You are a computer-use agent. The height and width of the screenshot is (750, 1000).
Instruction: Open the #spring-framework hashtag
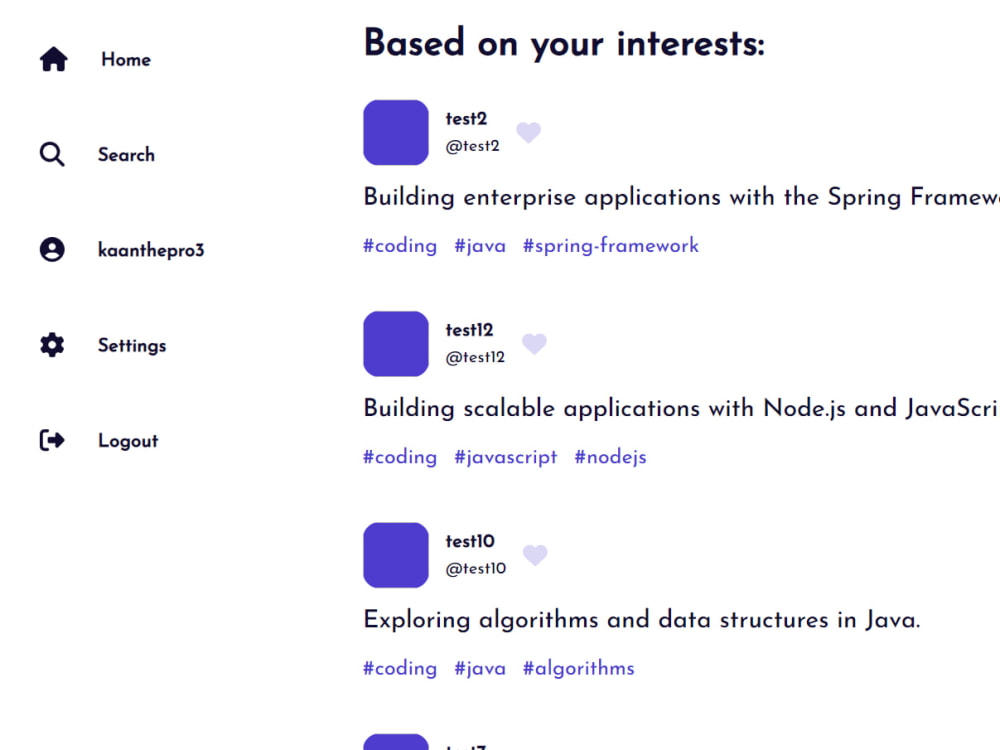pyautogui.click(x=610, y=245)
